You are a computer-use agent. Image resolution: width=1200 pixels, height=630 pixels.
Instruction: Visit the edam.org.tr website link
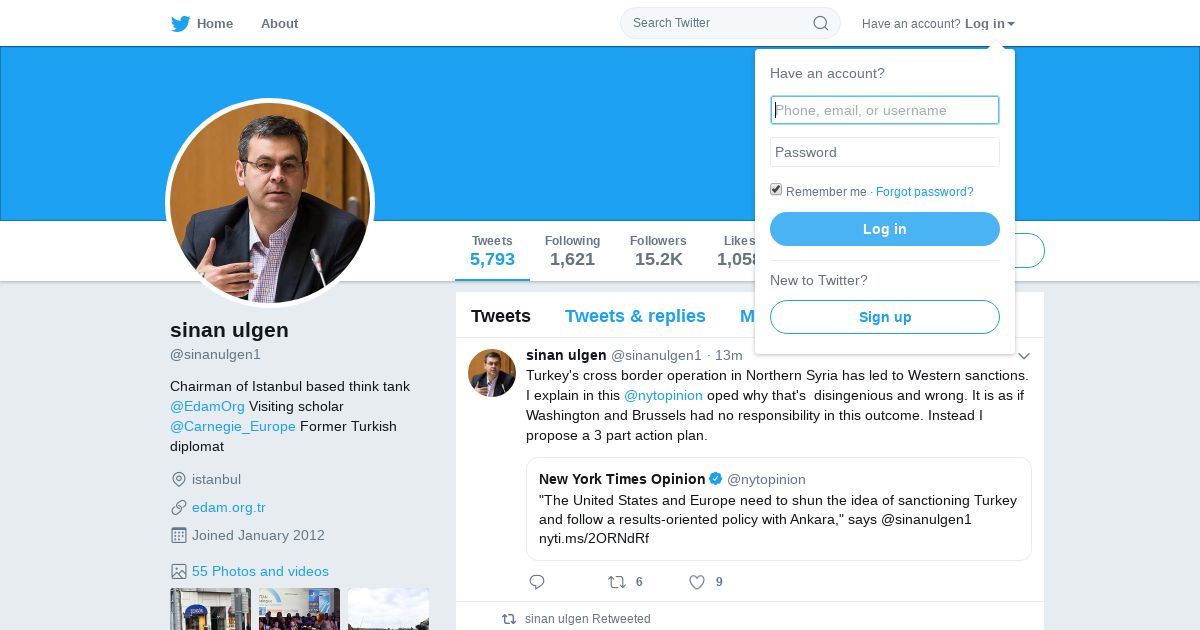(229, 507)
